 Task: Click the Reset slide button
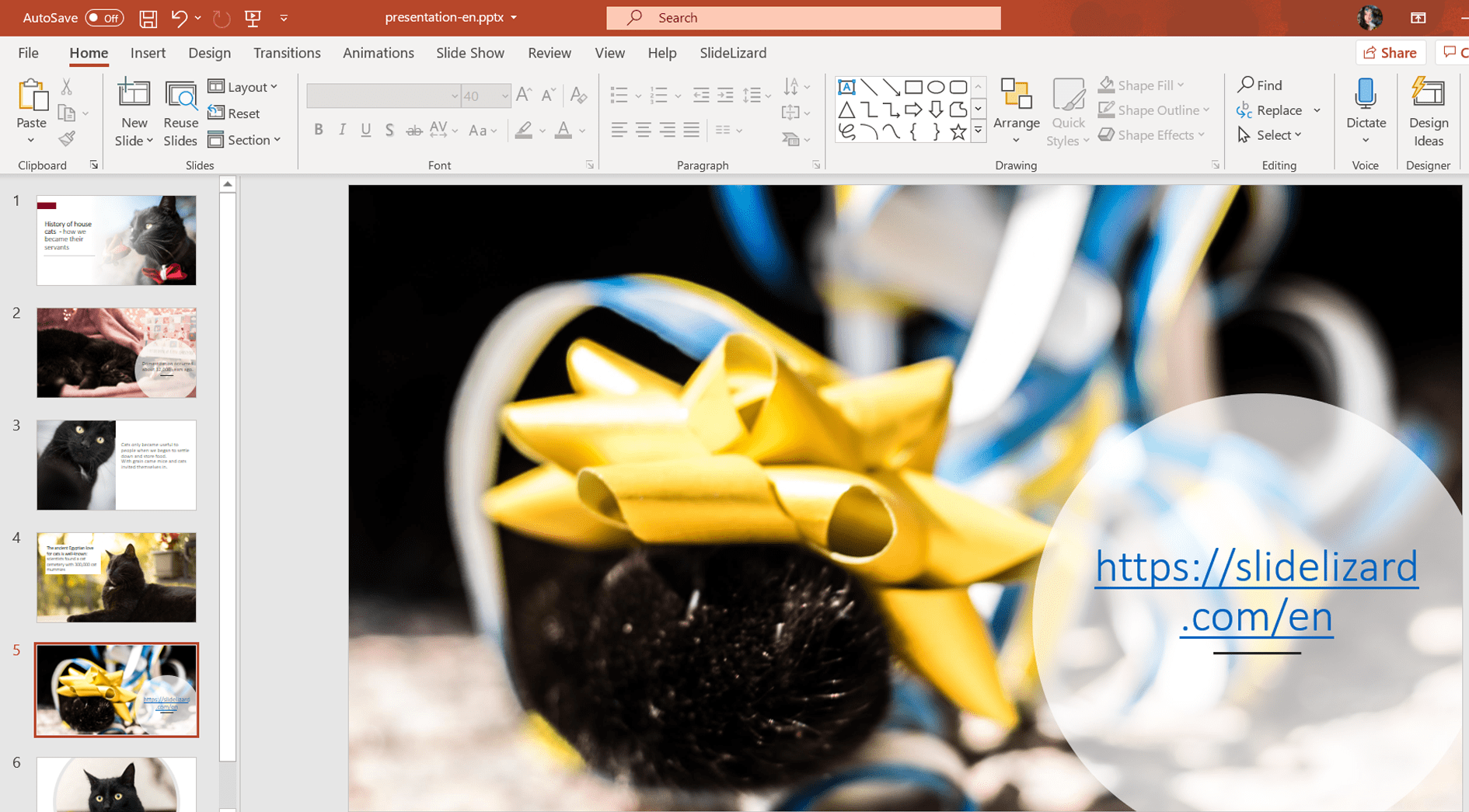click(x=234, y=113)
